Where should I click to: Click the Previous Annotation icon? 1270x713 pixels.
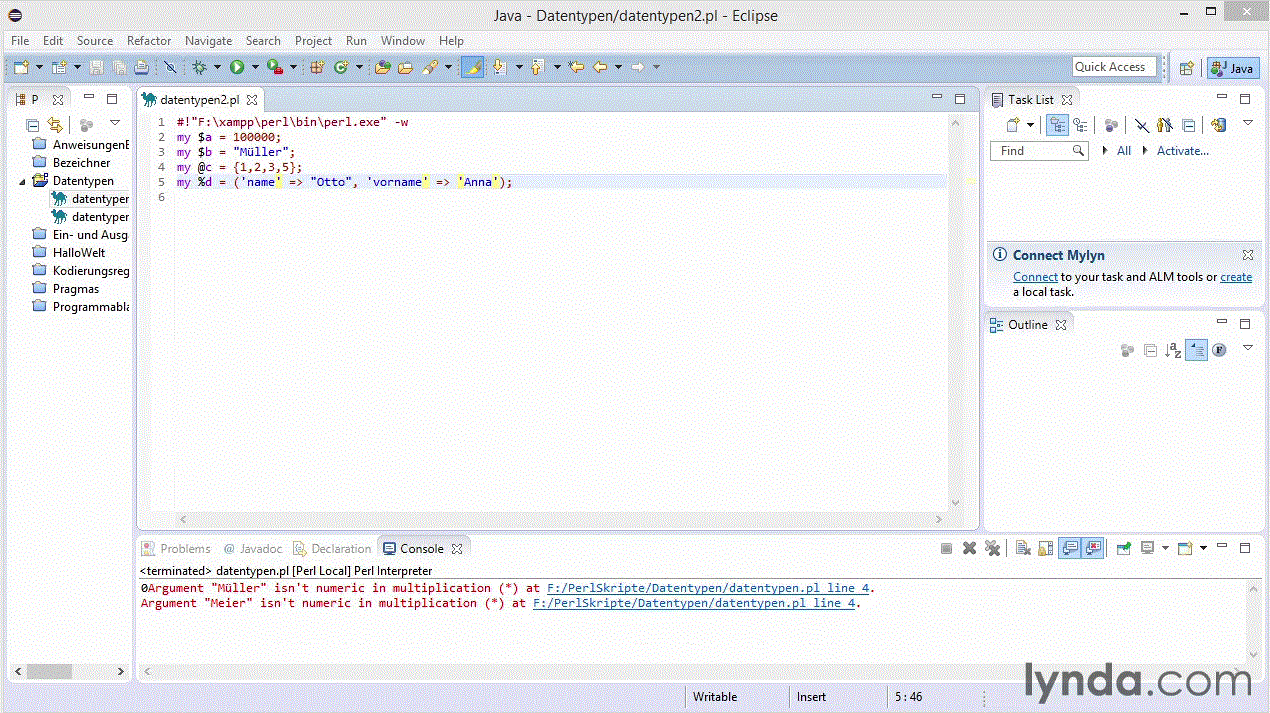click(x=537, y=67)
